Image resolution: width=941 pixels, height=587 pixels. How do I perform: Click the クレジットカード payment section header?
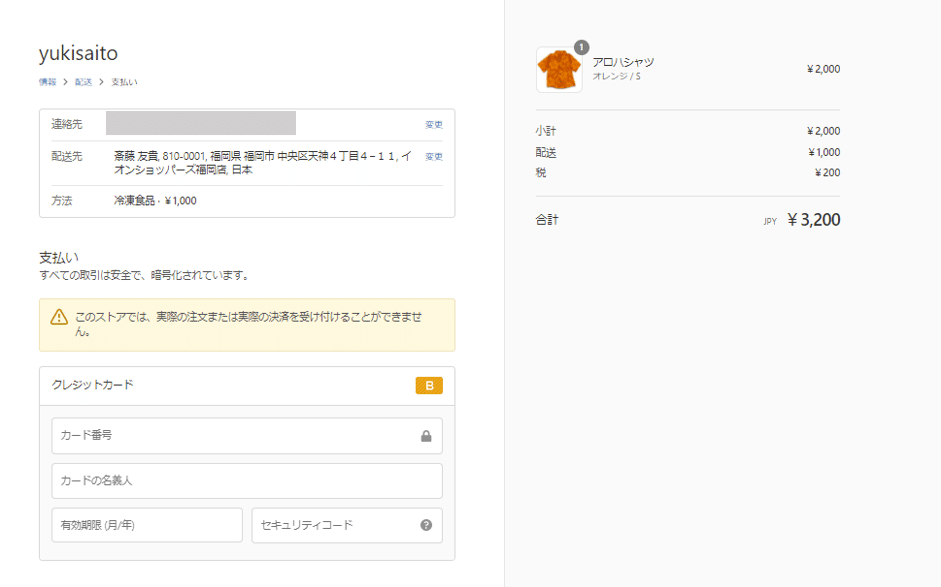(94, 385)
